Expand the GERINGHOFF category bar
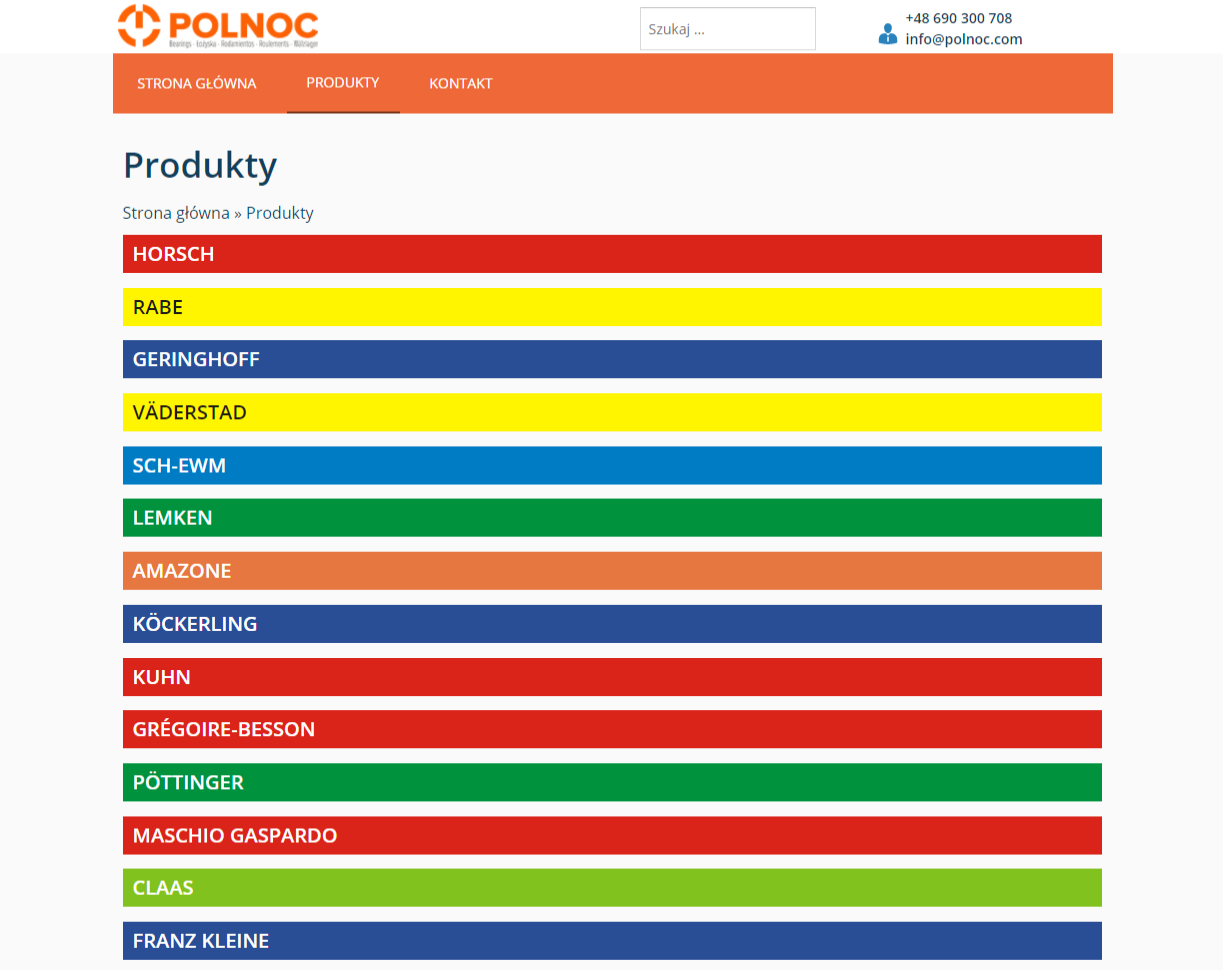1223x970 pixels. [612, 359]
